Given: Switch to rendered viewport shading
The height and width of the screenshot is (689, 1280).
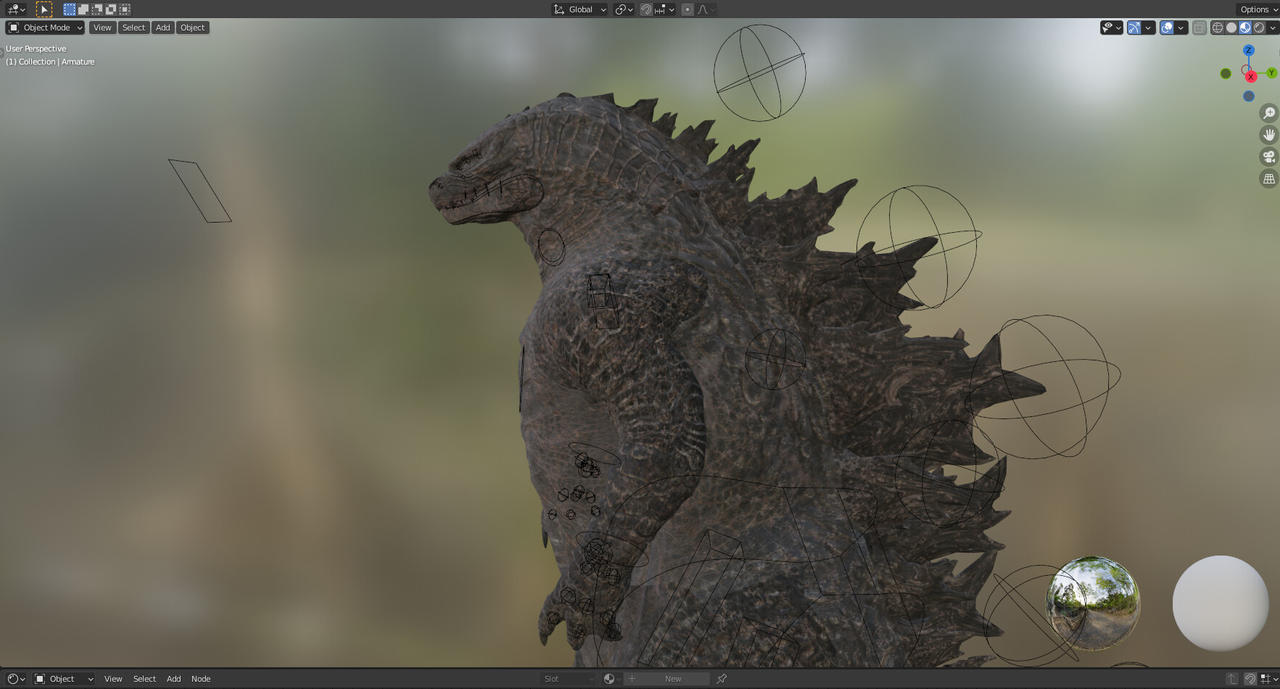Looking at the screenshot, I should pyautogui.click(x=1260, y=27).
